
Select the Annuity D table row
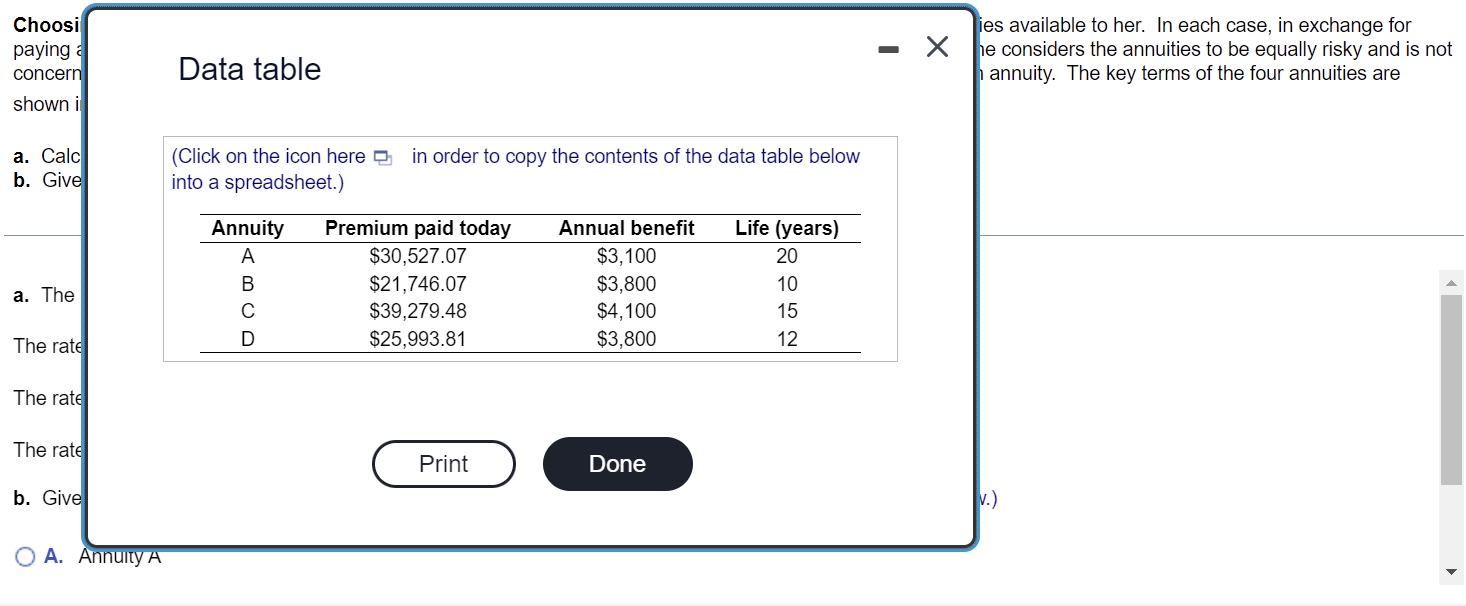tap(500, 339)
